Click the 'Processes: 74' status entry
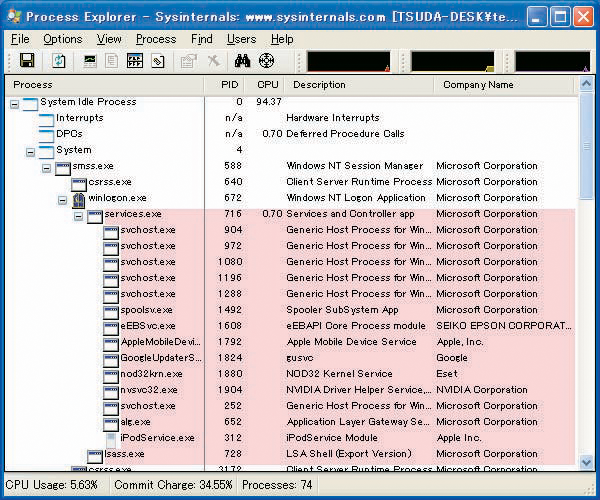Image resolution: width=600 pixels, height=500 pixels. tap(277, 485)
